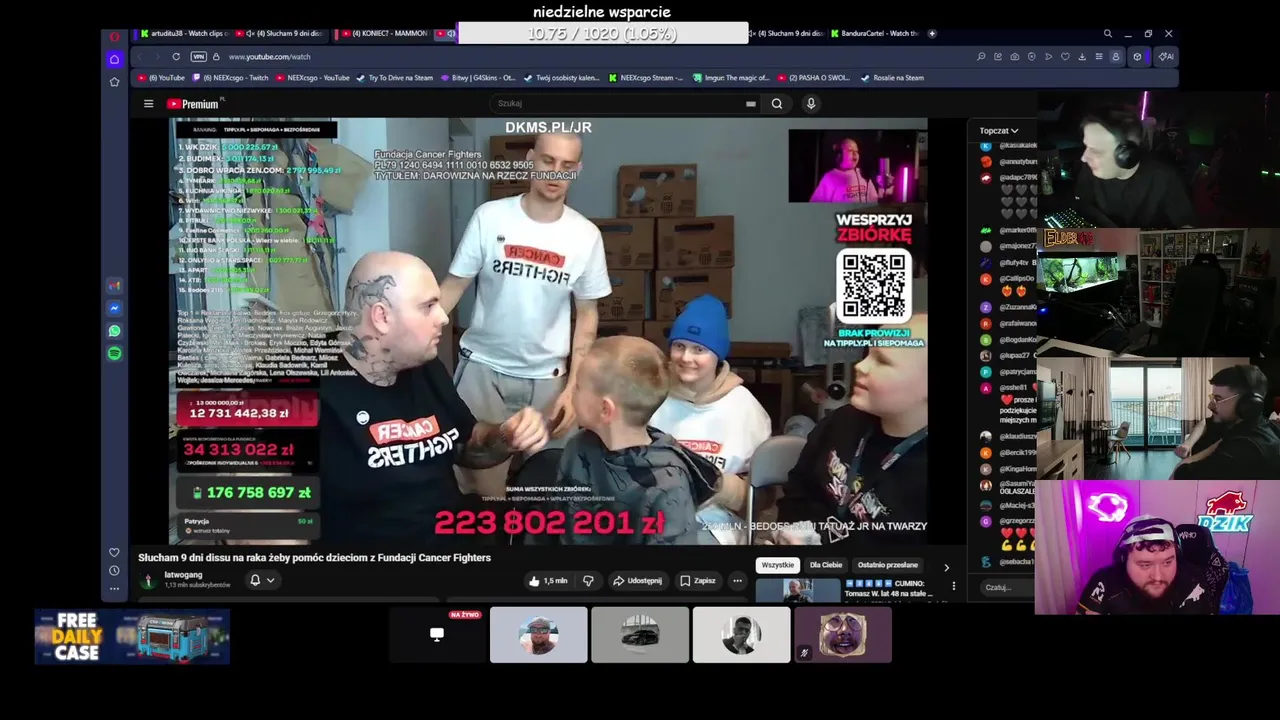Open ad blocker shield toolbar icon

pos(1032,57)
